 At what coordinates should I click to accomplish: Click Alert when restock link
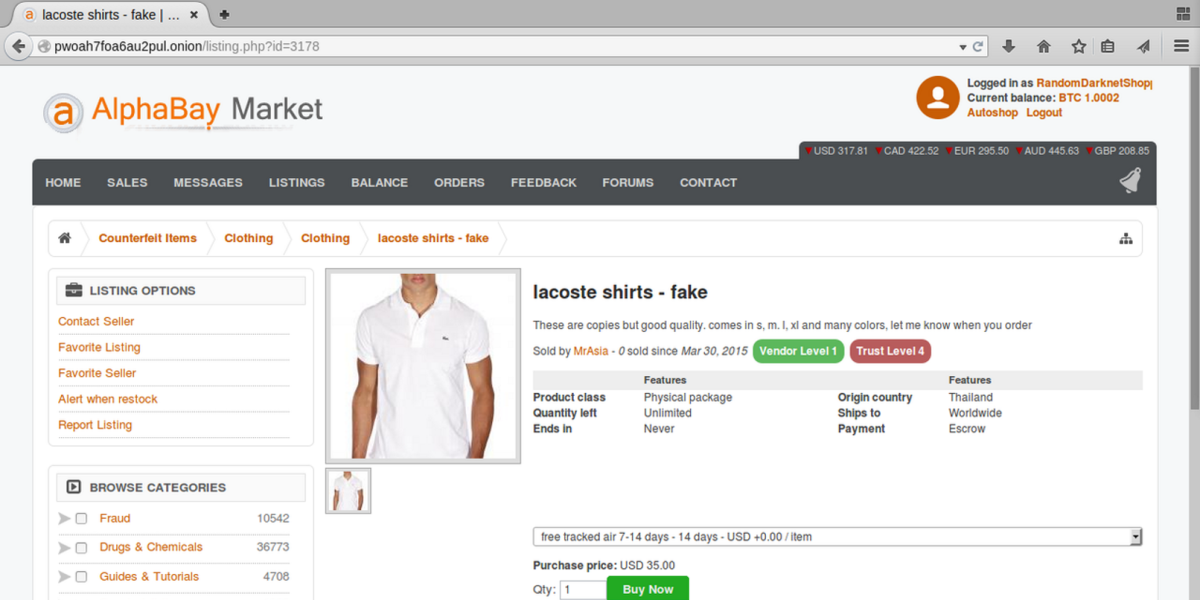(108, 399)
